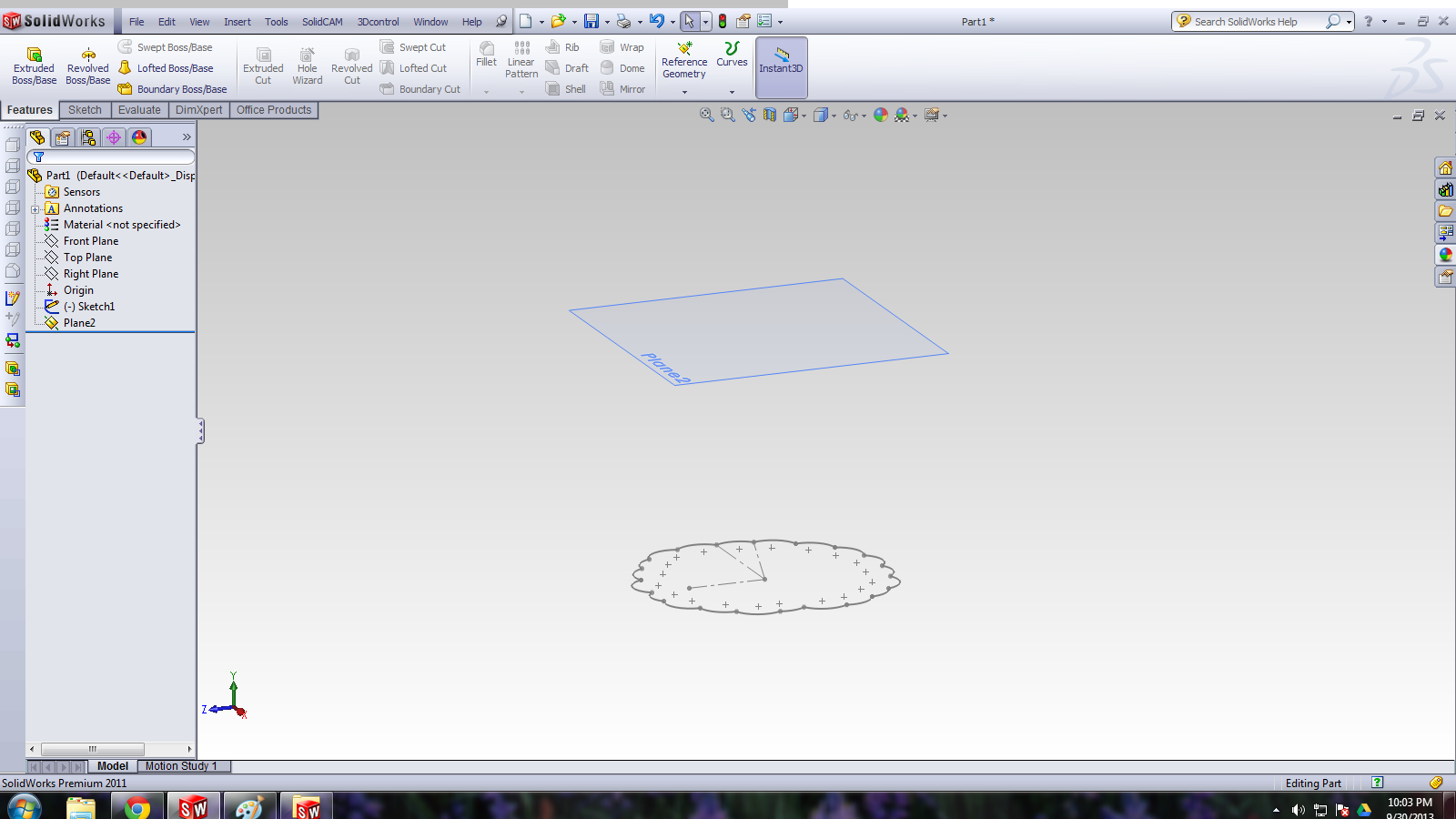Image resolution: width=1456 pixels, height=819 pixels.
Task: Expand the Annotations tree node
Action: pyautogui.click(x=35, y=209)
